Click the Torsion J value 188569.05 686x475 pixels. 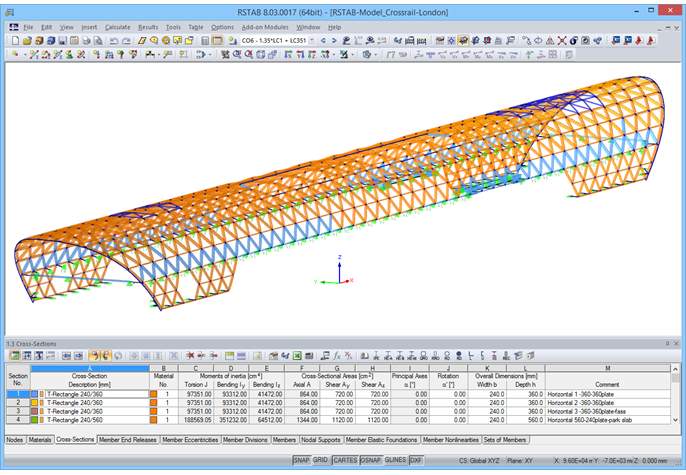(x=196, y=420)
